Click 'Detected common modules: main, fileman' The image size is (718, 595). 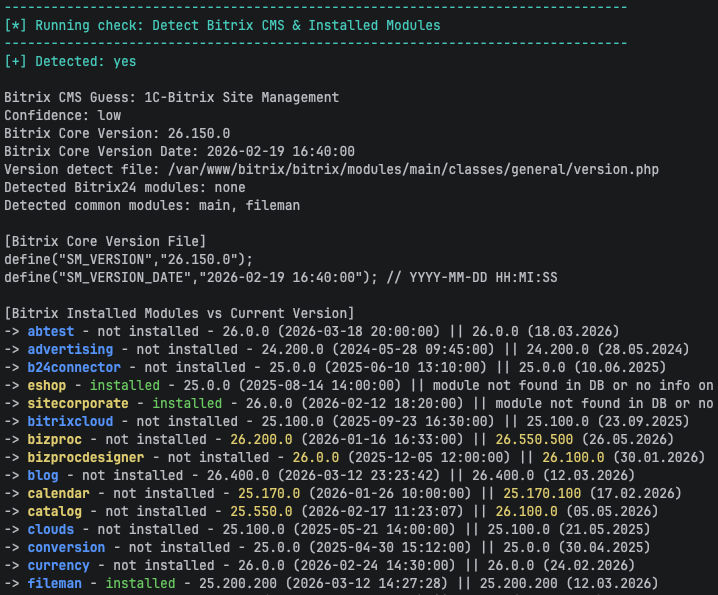152,205
